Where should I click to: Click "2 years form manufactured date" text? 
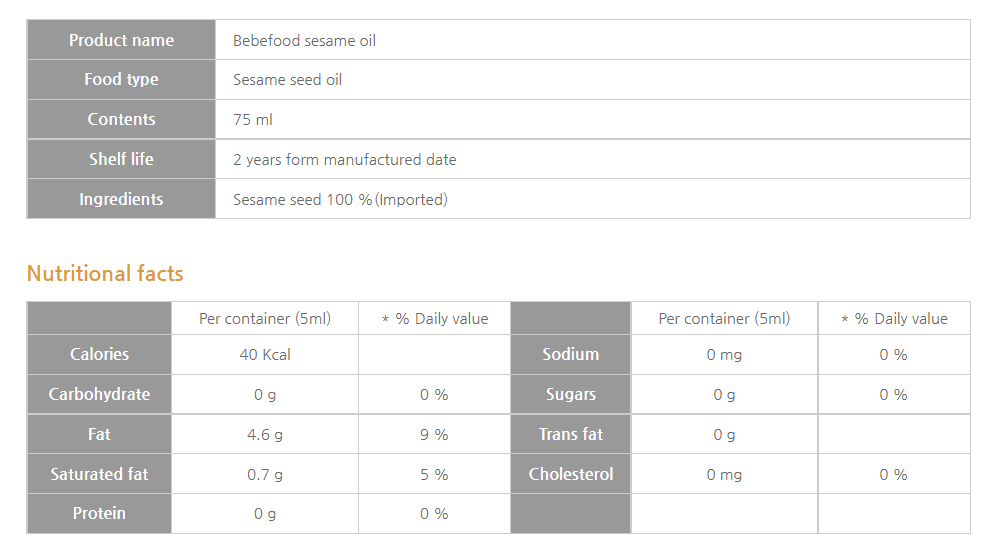click(344, 160)
